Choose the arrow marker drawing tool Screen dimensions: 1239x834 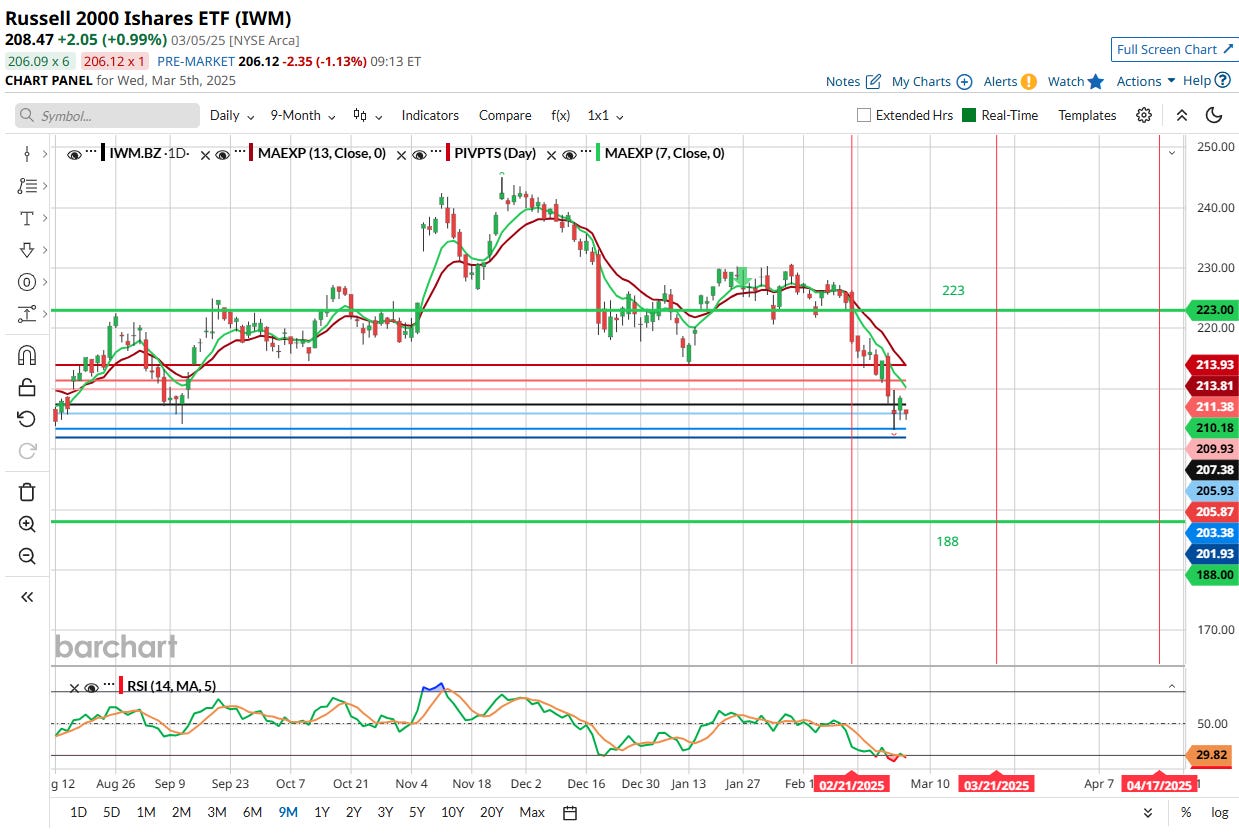27,250
